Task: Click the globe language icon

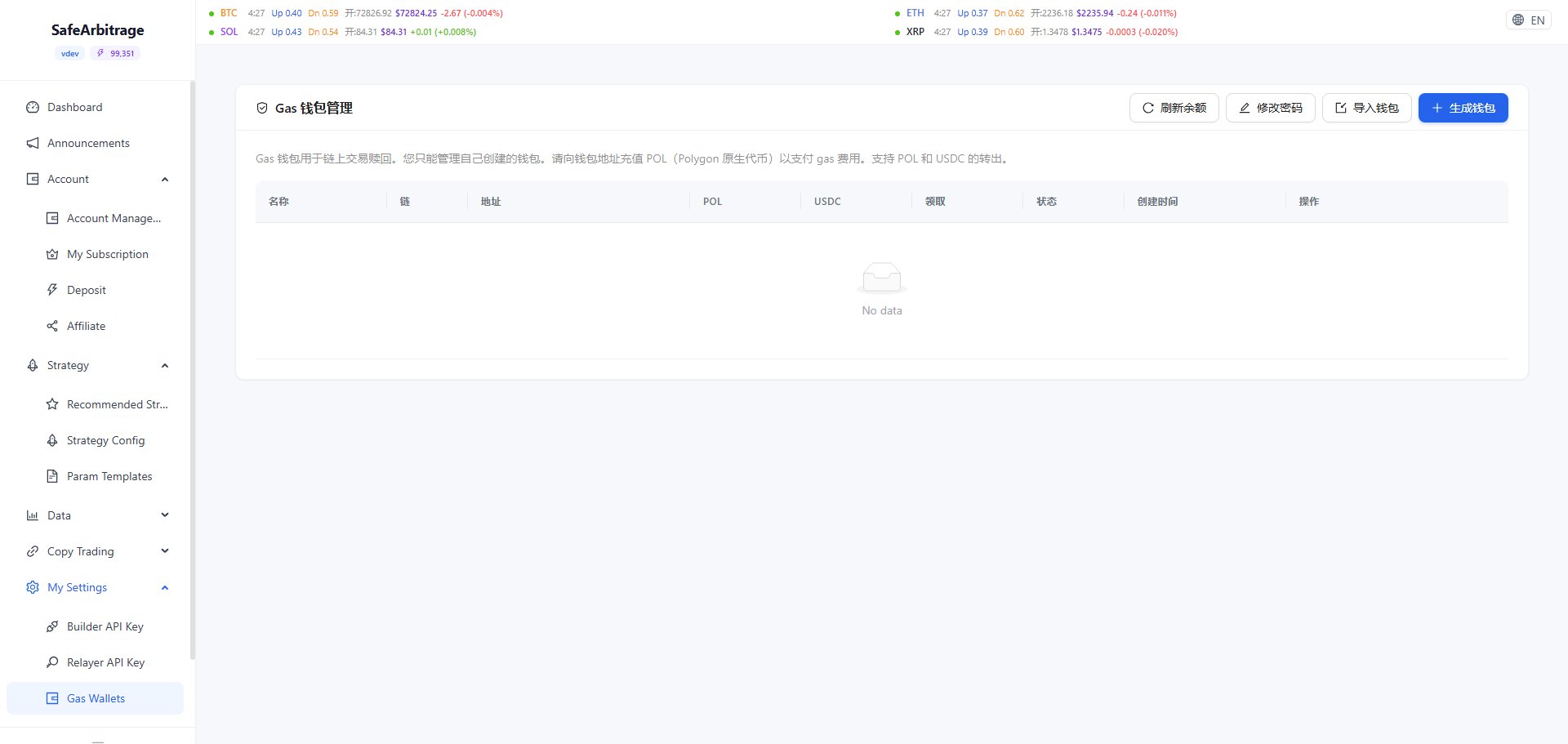Action: point(1518,20)
